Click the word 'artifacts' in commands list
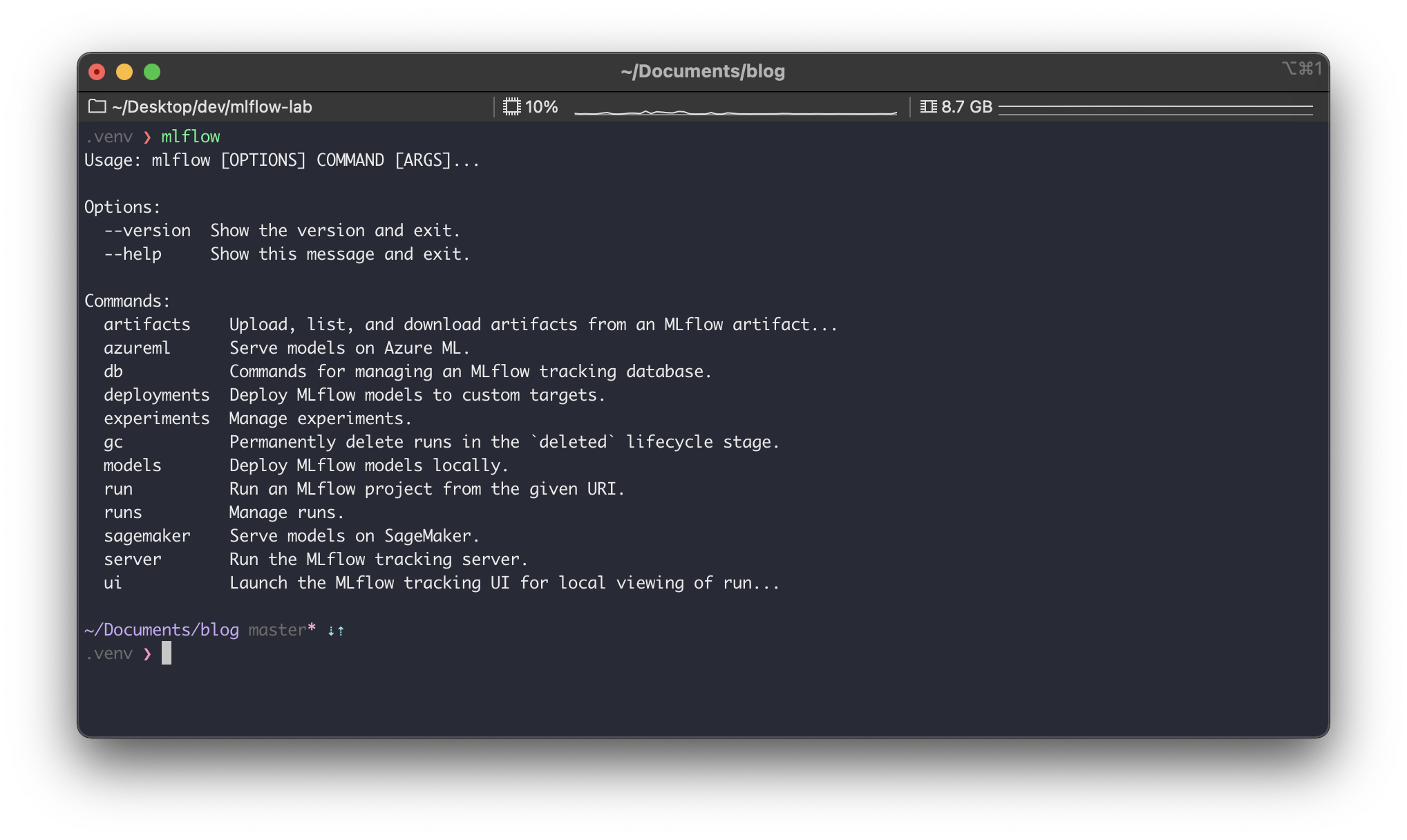The width and height of the screenshot is (1407, 840). click(147, 325)
